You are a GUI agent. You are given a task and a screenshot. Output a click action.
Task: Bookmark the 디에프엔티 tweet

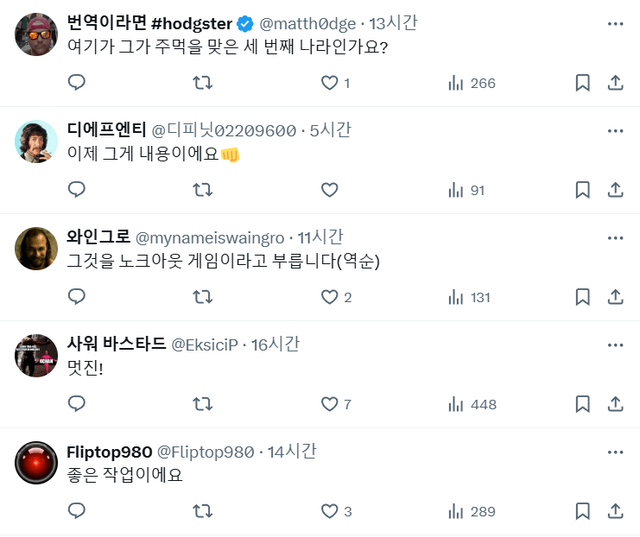[x=583, y=190]
